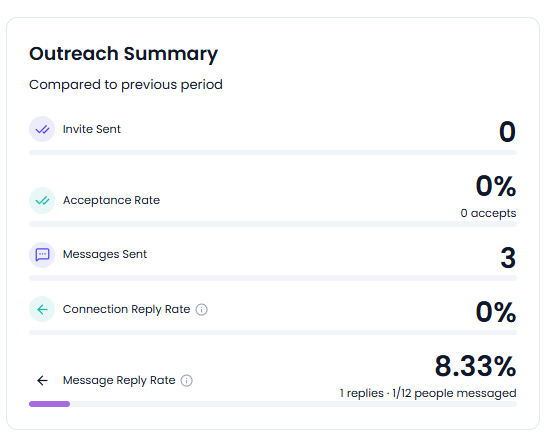
Task: Click the Message Reply Rate arrow icon
Action: click(42, 380)
